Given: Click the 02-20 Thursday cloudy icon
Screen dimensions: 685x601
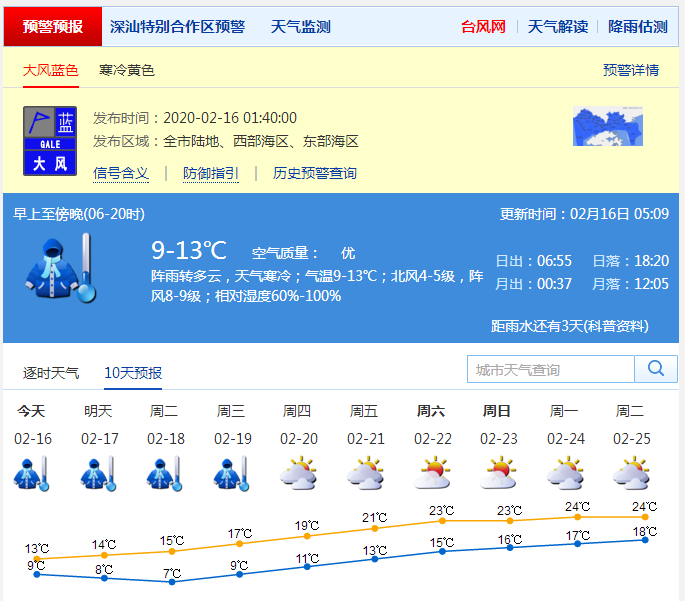Looking at the screenshot, I should pos(299,474).
